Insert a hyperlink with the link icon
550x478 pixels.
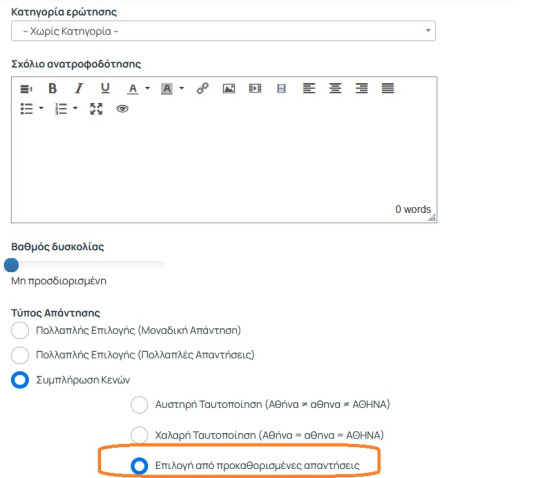click(x=202, y=88)
